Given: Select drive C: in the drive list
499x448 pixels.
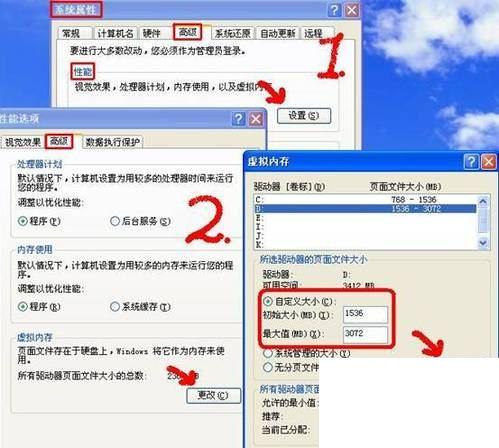Looking at the screenshot, I should tap(365, 200).
